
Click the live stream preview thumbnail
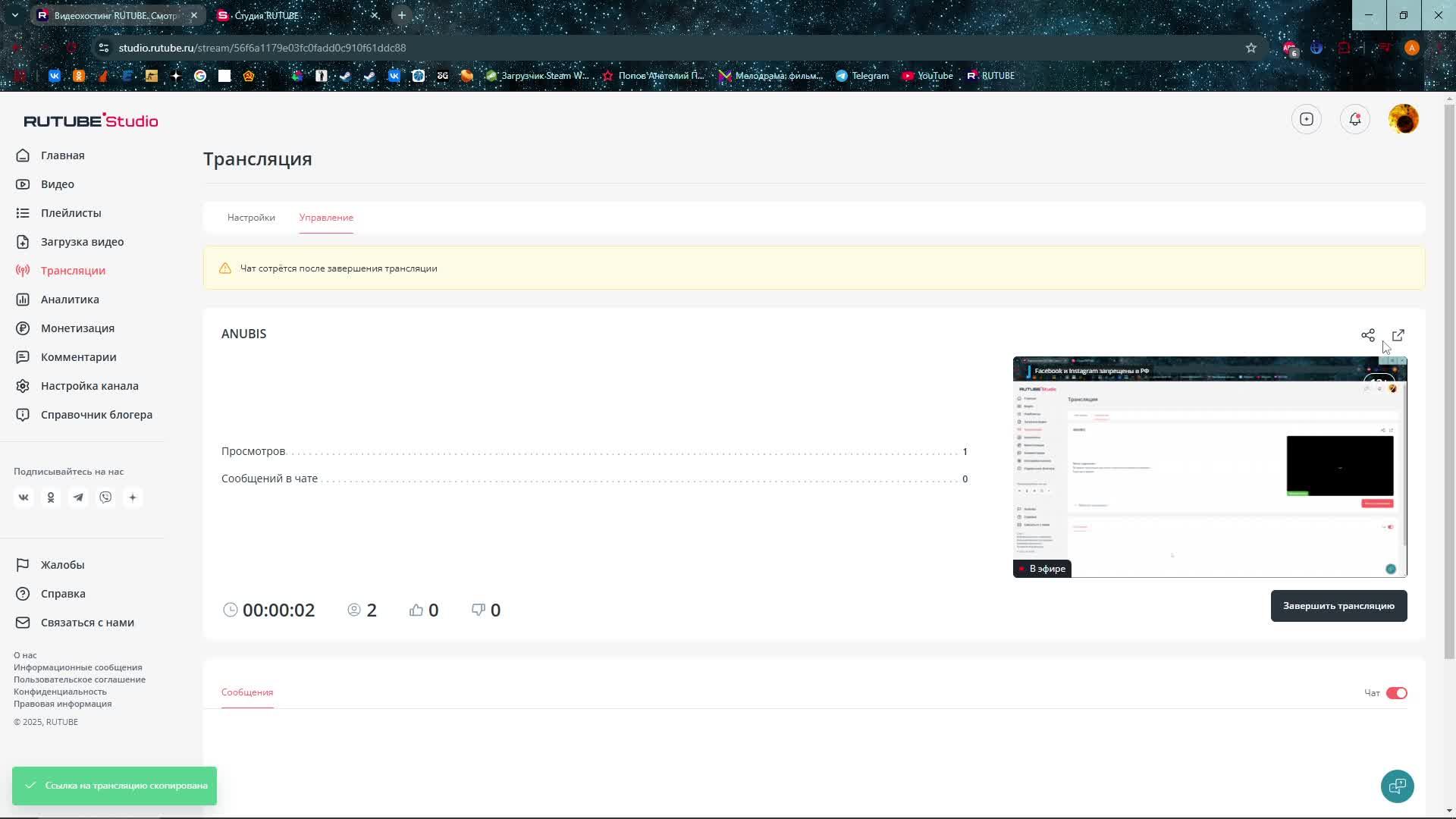[1210, 466]
